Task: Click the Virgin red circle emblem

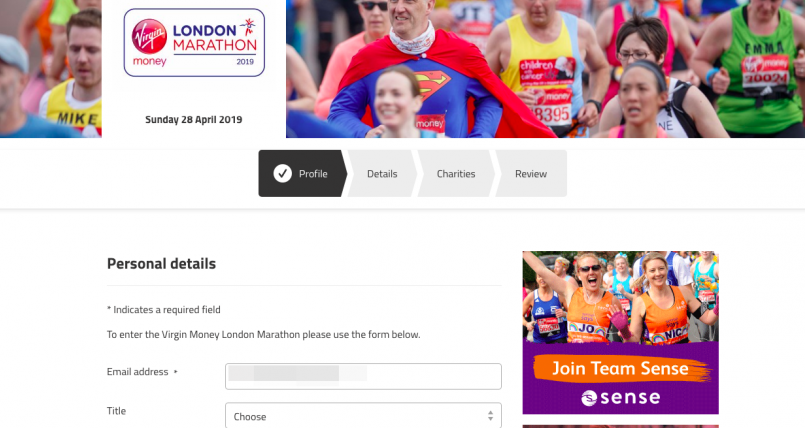Action: point(149,36)
